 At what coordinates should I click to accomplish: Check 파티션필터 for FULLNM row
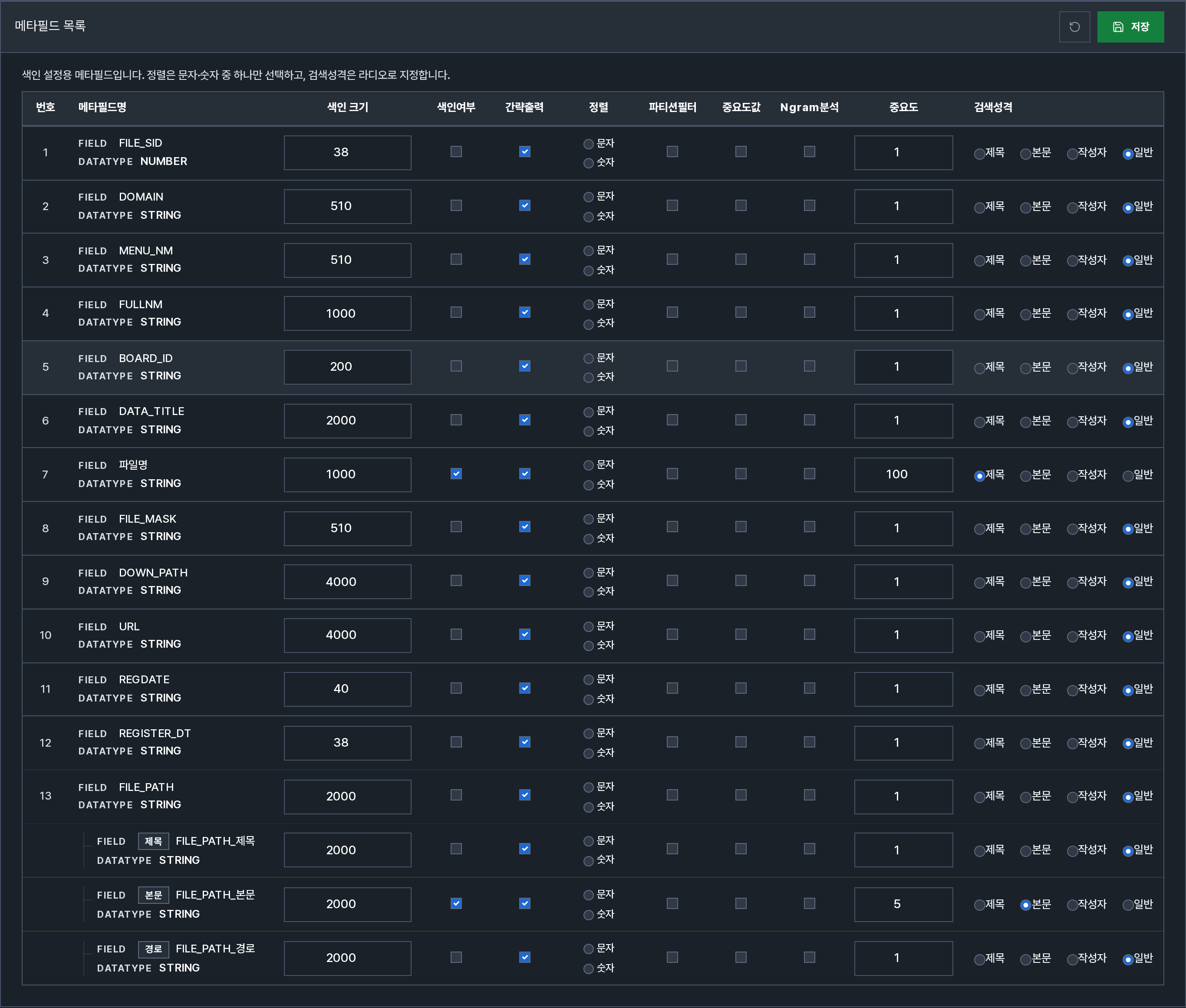(x=672, y=312)
